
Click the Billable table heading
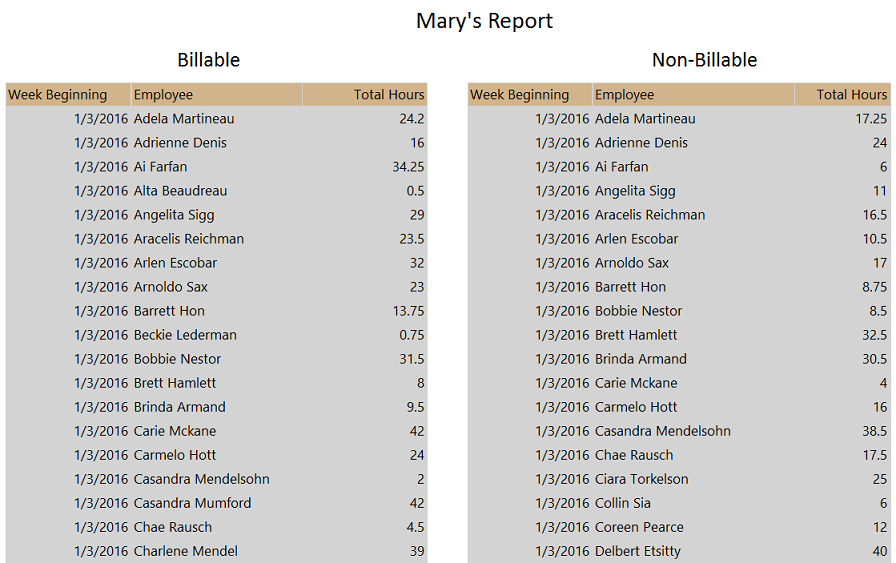[208, 60]
